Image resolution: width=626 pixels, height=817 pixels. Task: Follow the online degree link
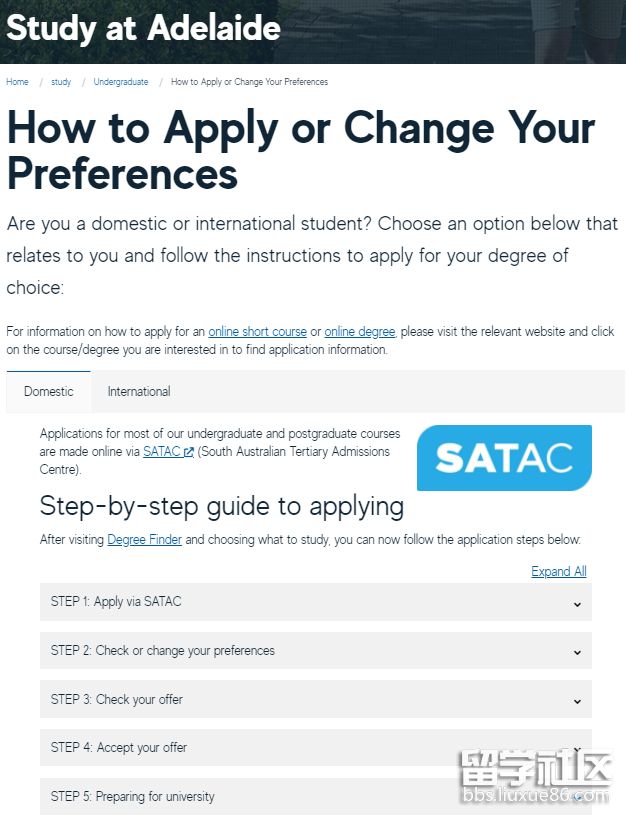pyautogui.click(x=360, y=332)
